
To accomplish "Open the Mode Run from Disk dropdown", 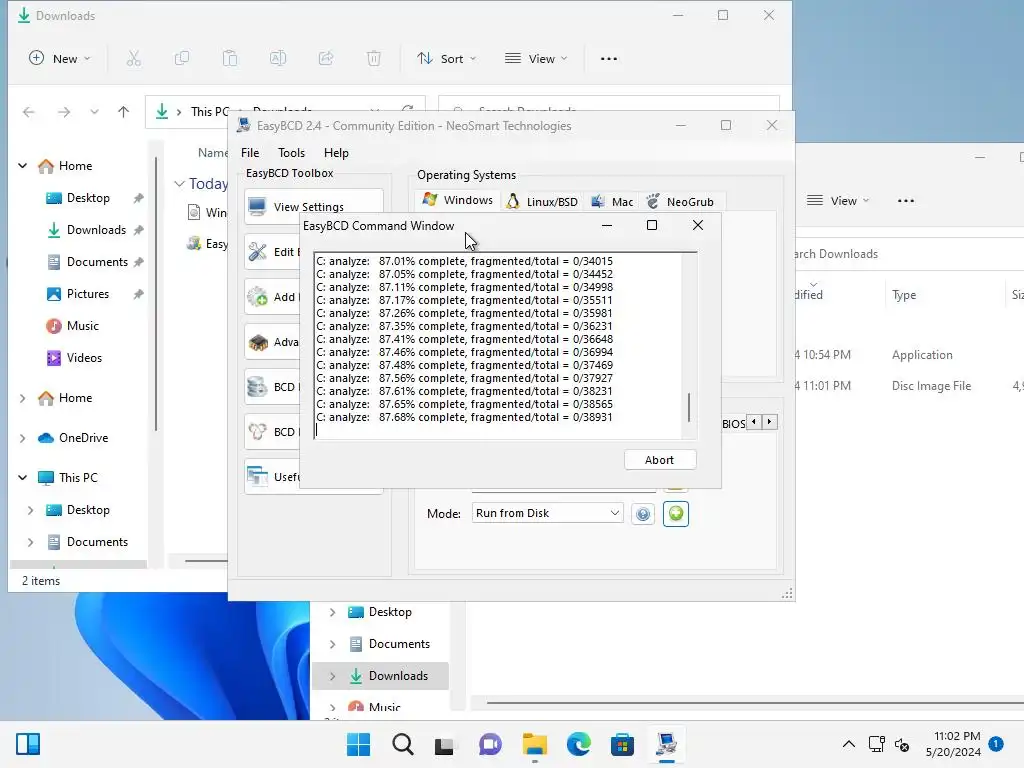I will pyautogui.click(x=547, y=513).
